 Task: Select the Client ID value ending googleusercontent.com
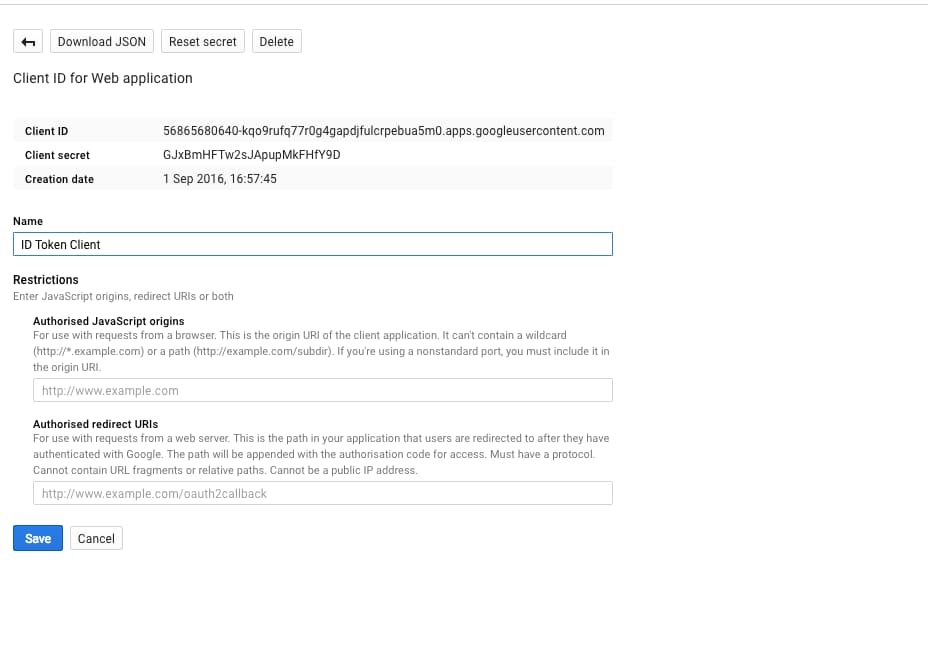384,131
